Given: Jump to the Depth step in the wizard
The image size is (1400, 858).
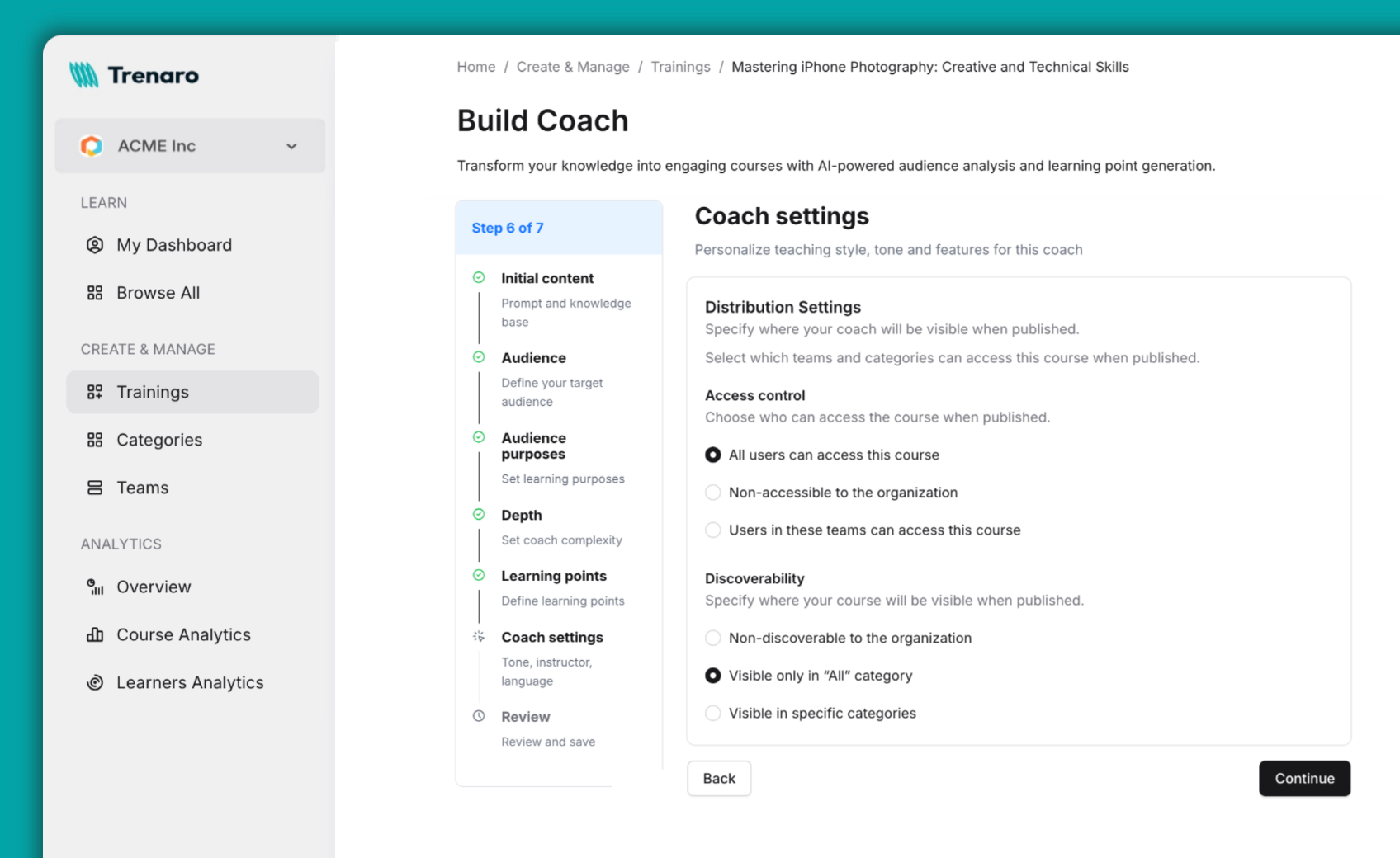Looking at the screenshot, I should (x=521, y=515).
